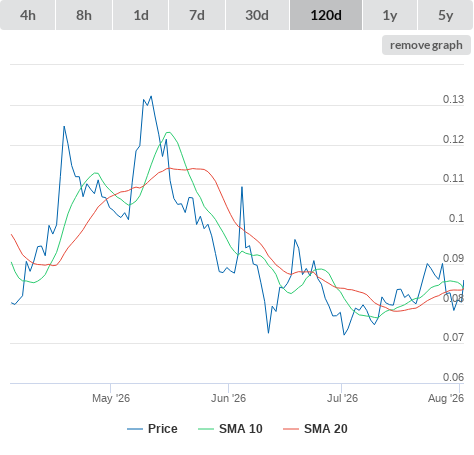This screenshot has height=455, width=474.
Task: Switch to the 8h time range
Action: tap(84, 15)
